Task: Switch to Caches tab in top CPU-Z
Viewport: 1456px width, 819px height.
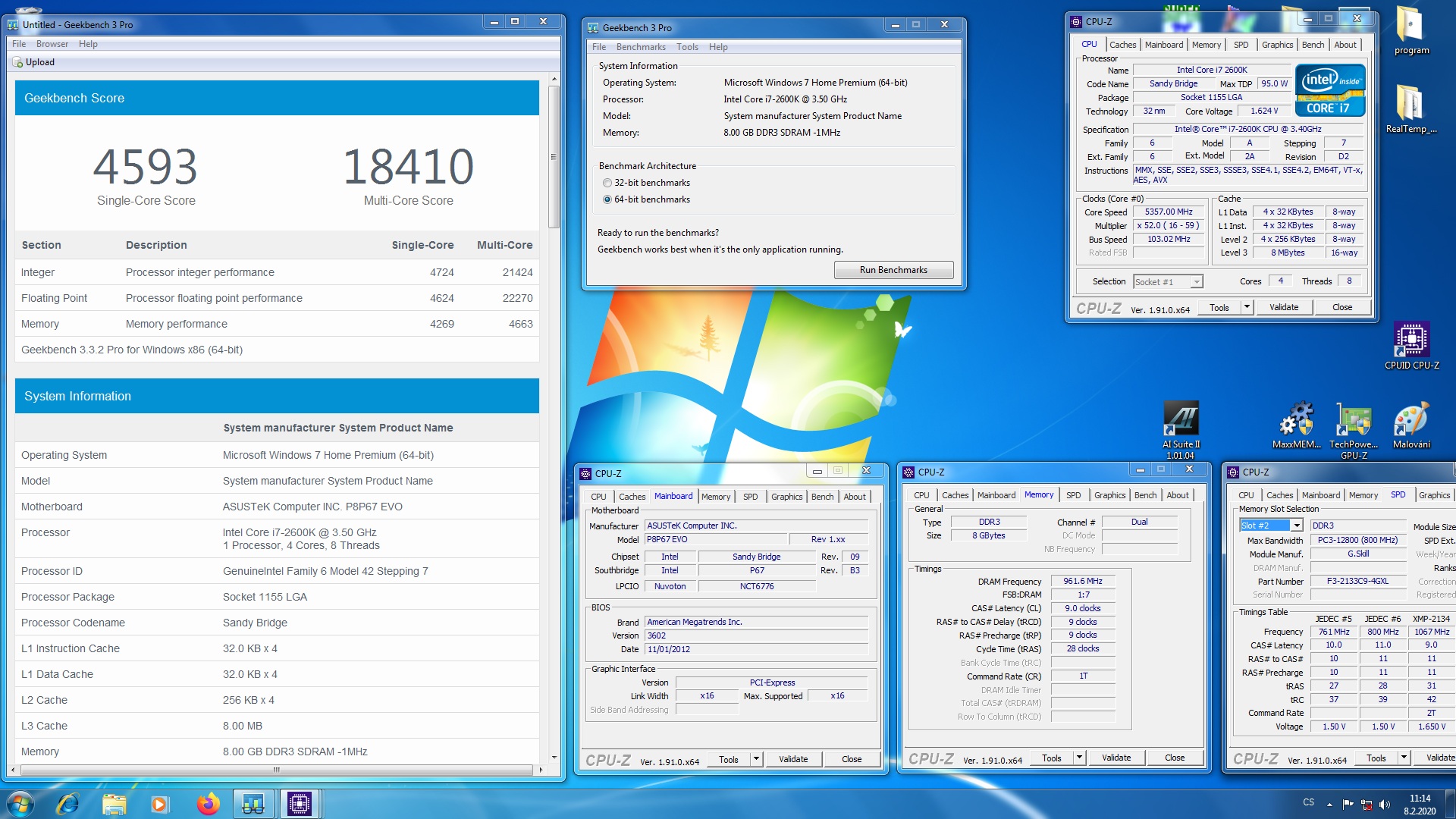Action: pos(1122,45)
